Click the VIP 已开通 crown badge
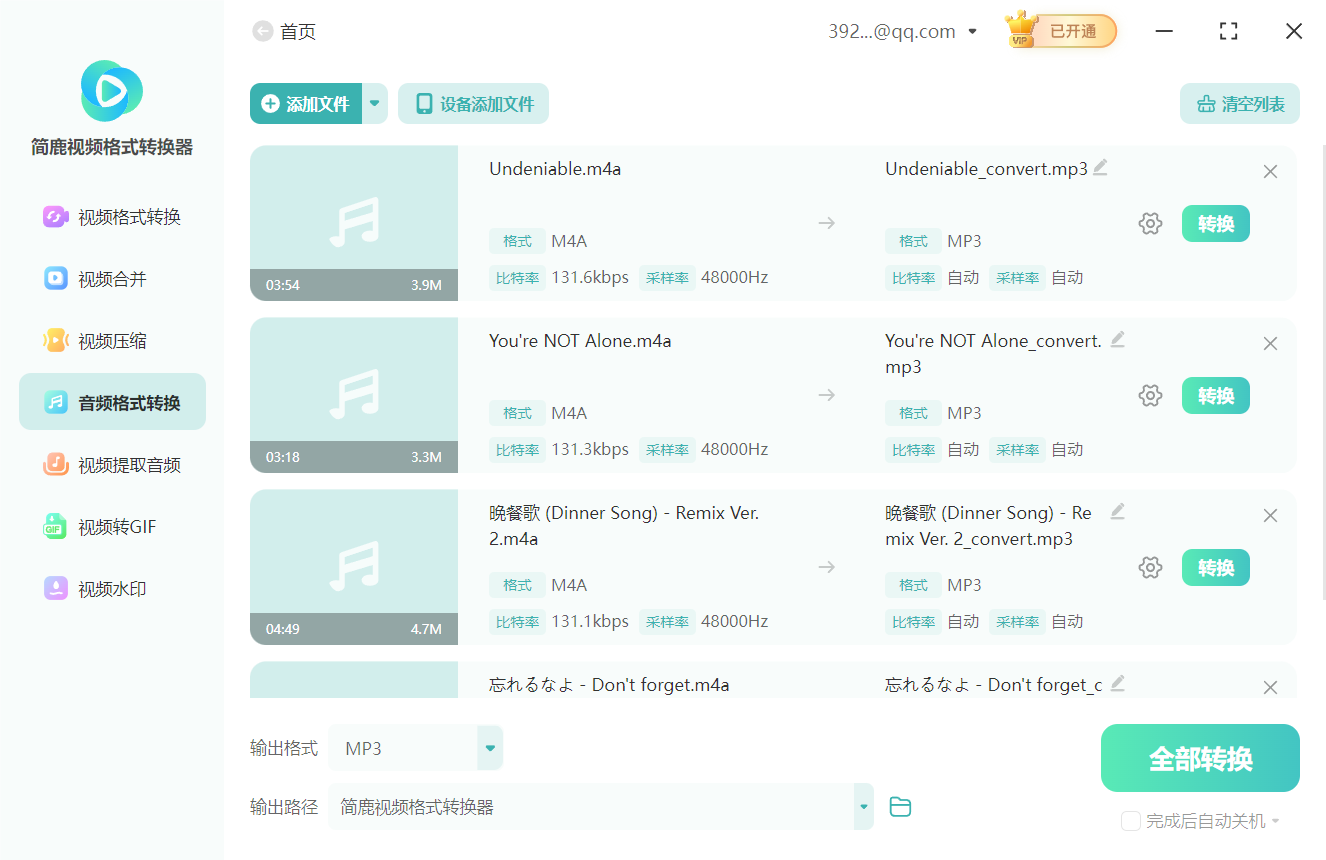 [x=1060, y=31]
